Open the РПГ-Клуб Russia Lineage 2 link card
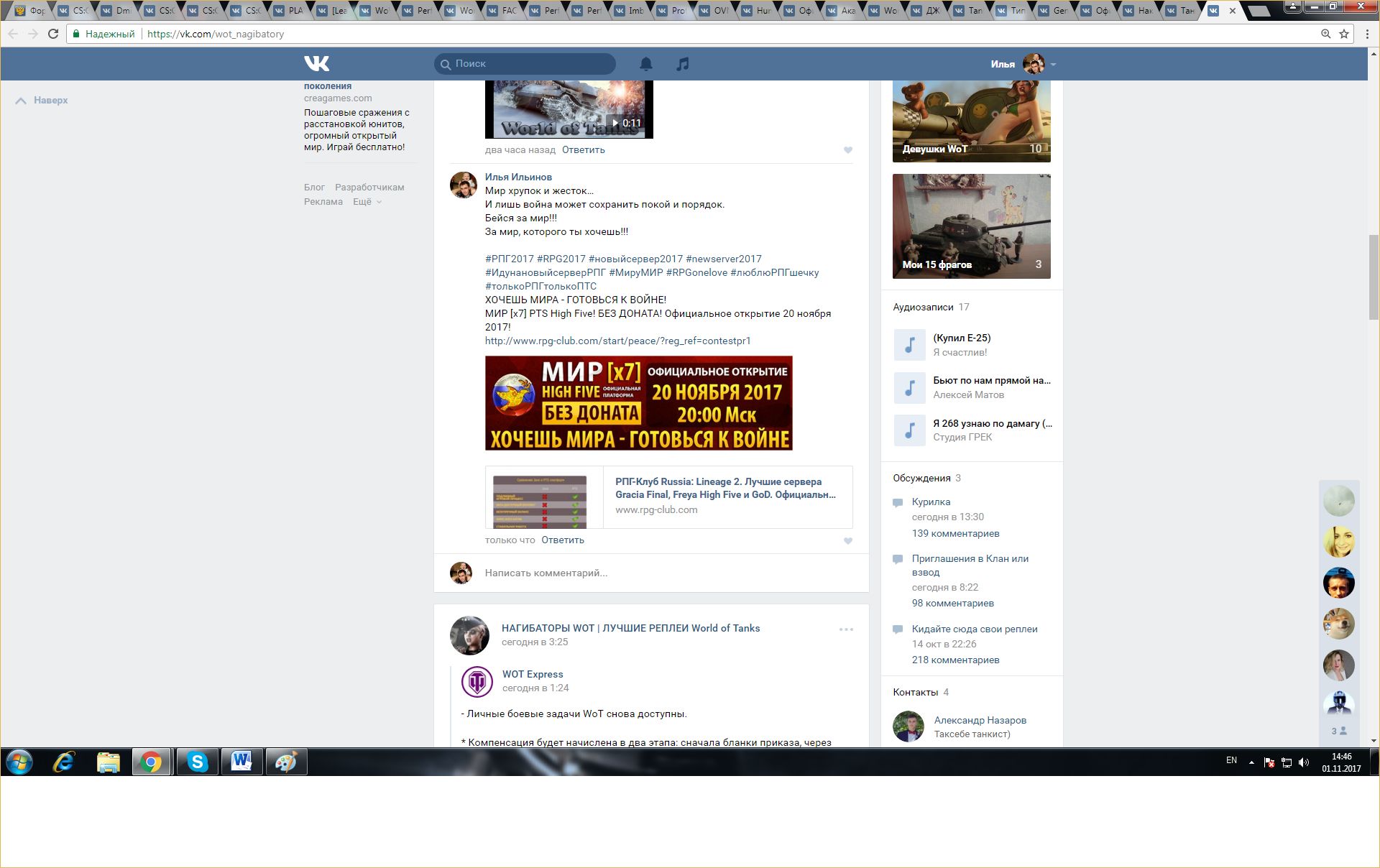 click(x=669, y=497)
